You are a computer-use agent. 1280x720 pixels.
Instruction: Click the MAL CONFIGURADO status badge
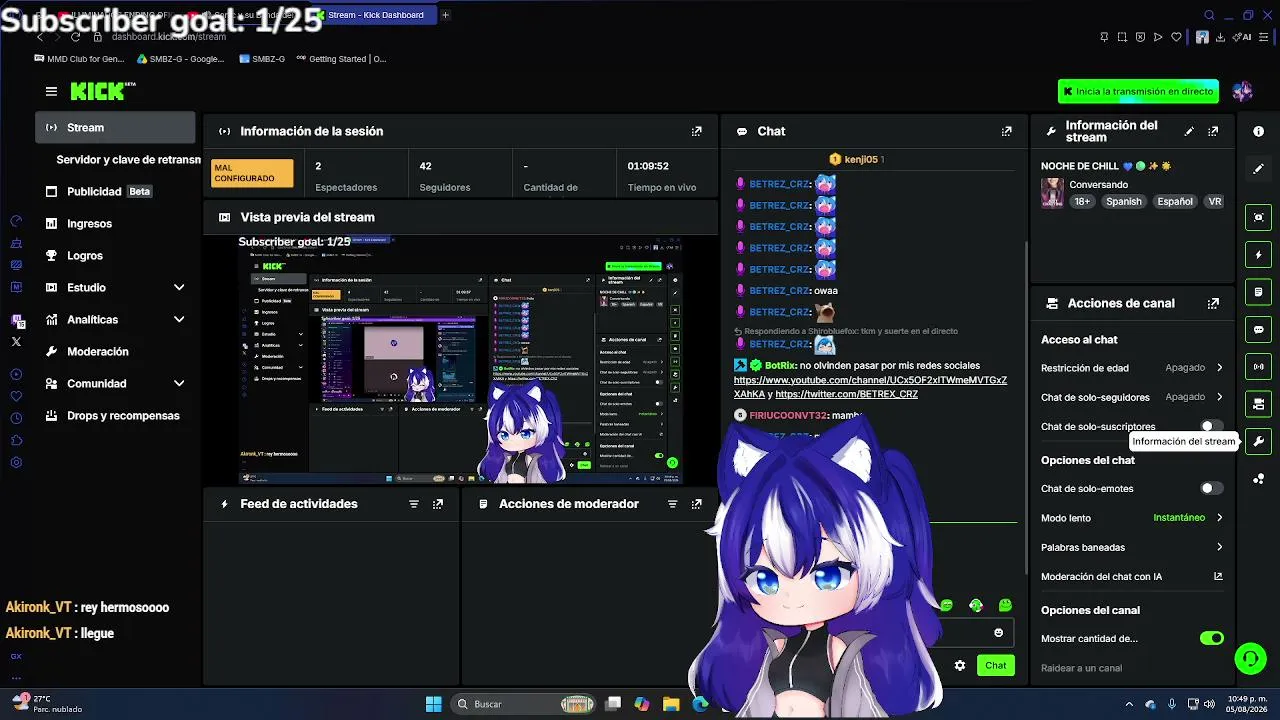pyautogui.click(x=252, y=173)
